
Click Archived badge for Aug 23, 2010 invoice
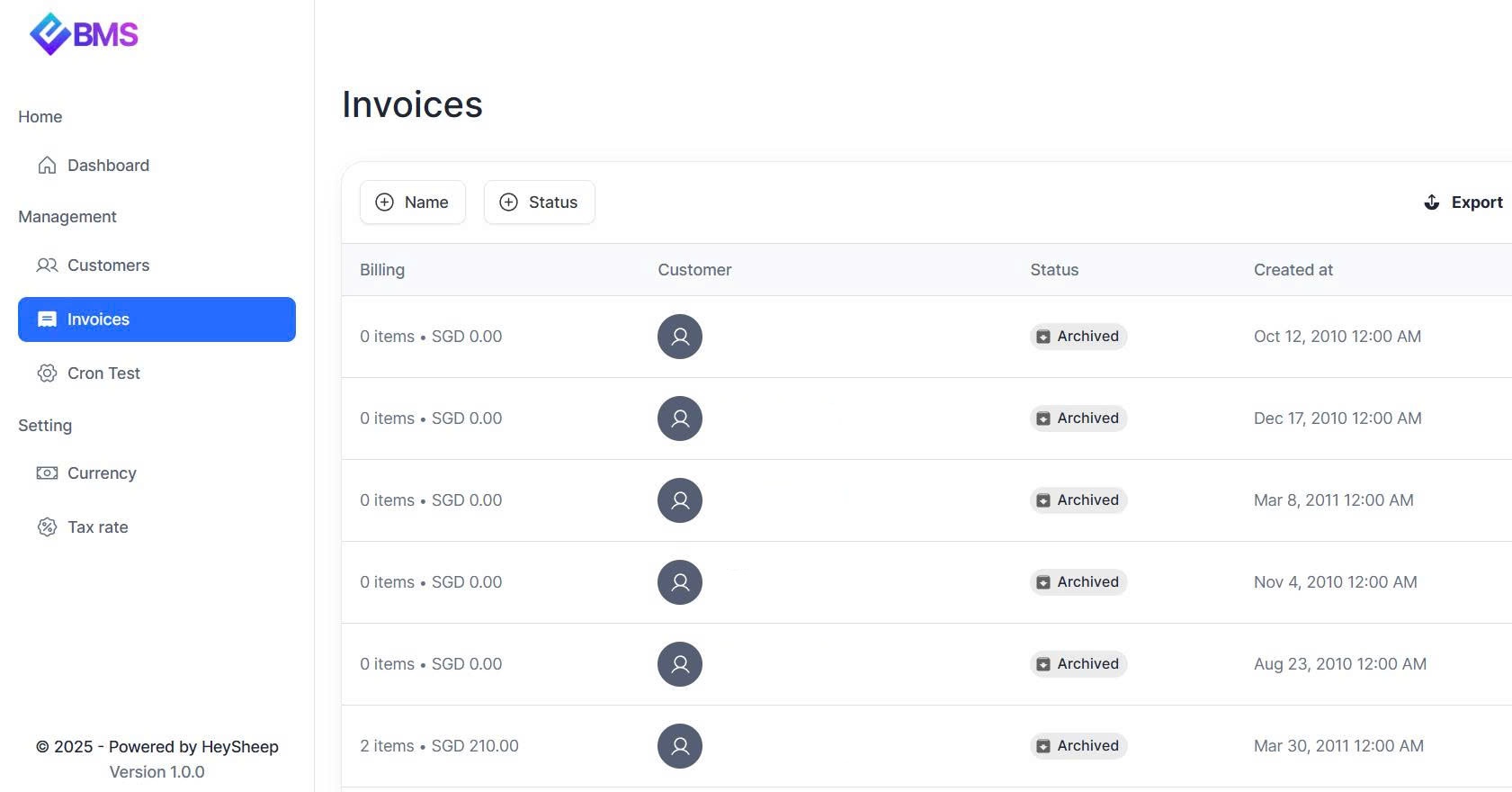click(1078, 664)
